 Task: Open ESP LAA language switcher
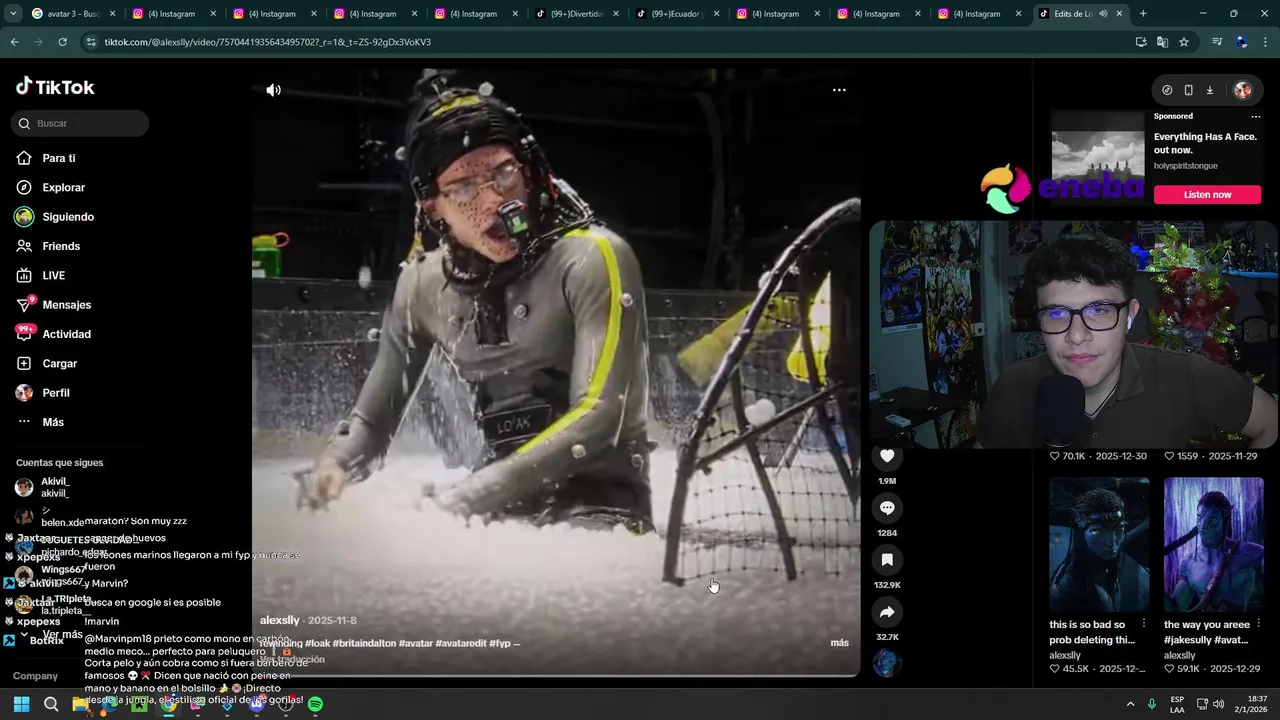[x=1177, y=704]
